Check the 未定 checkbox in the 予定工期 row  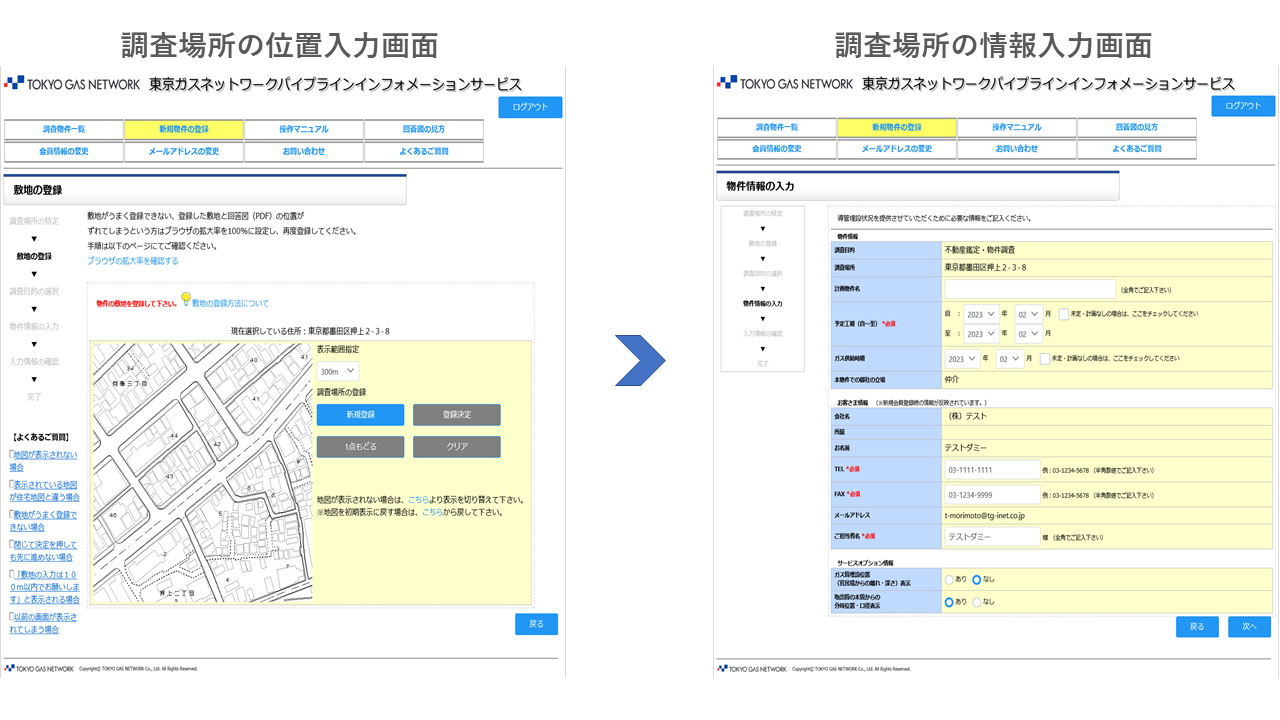tap(1064, 313)
